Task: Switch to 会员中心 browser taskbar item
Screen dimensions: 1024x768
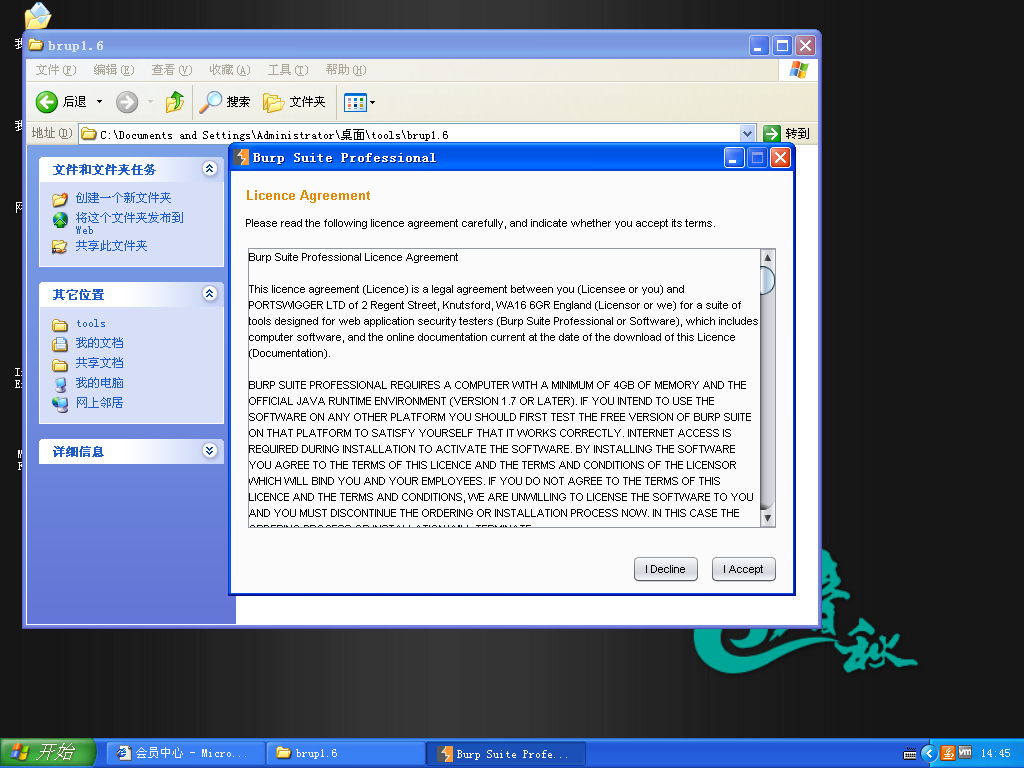Action: [x=185, y=754]
